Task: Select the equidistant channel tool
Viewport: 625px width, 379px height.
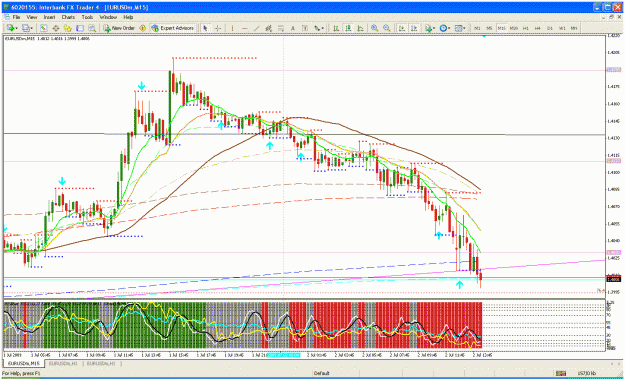Action: pos(269,28)
